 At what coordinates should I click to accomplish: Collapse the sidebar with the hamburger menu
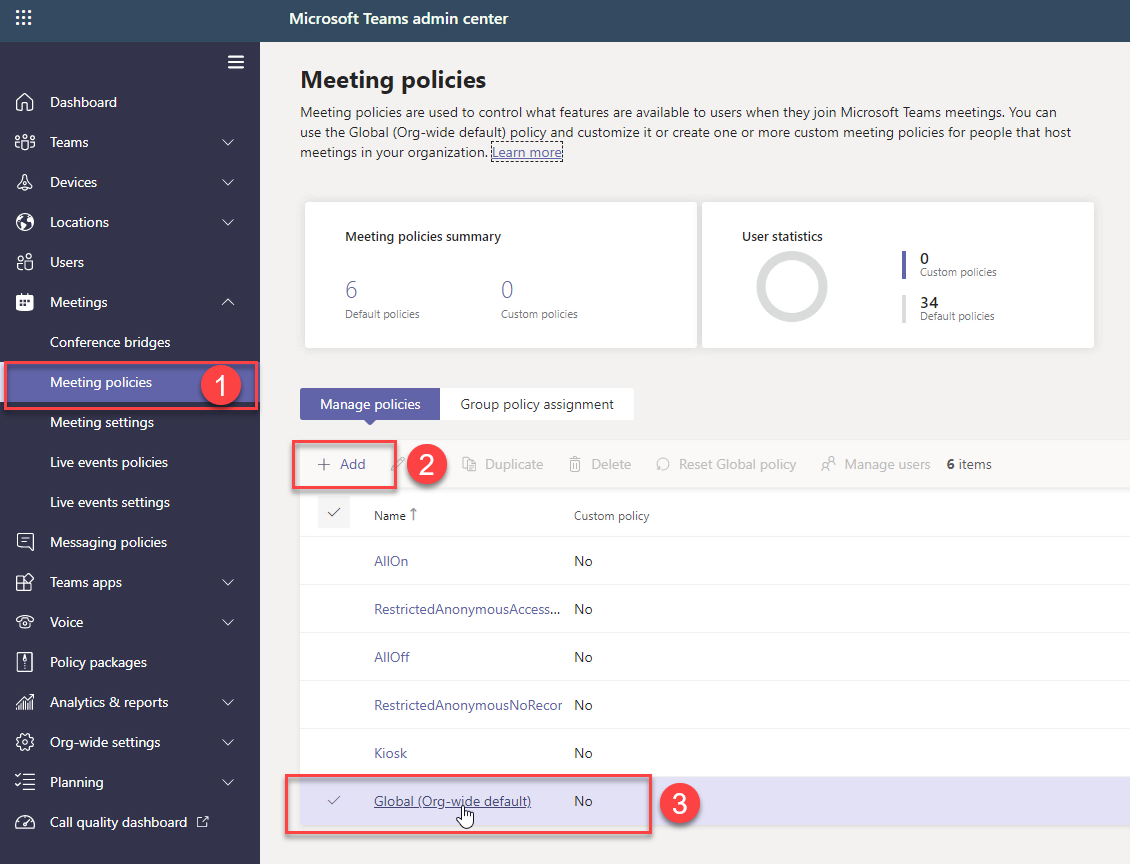pyautogui.click(x=236, y=62)
